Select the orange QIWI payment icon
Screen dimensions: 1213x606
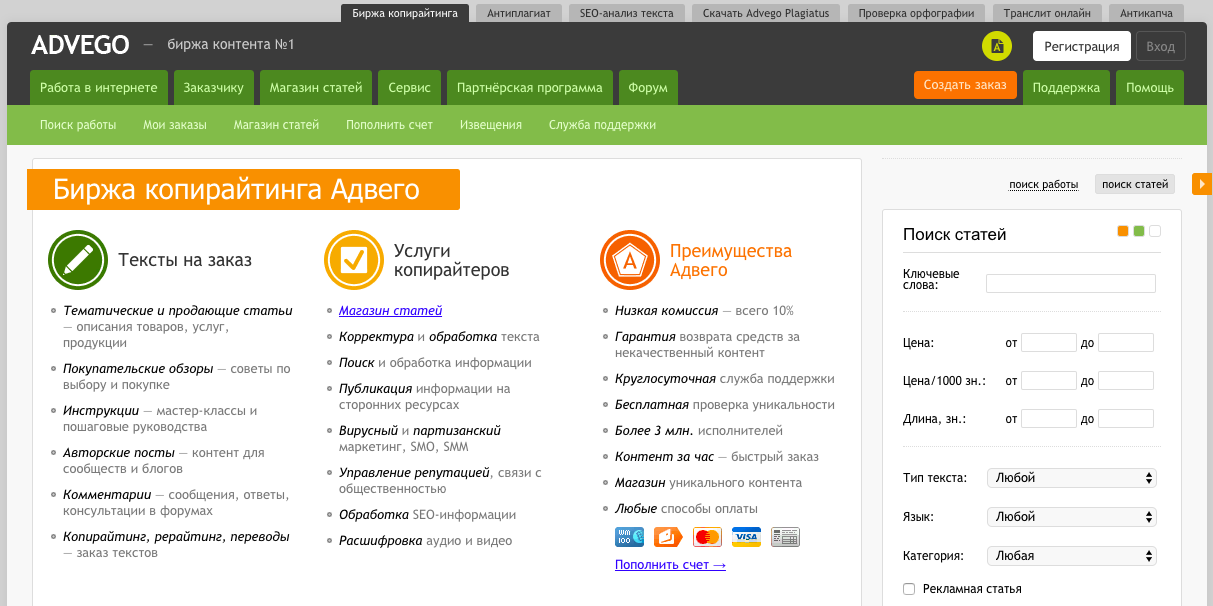click(668, 537)
